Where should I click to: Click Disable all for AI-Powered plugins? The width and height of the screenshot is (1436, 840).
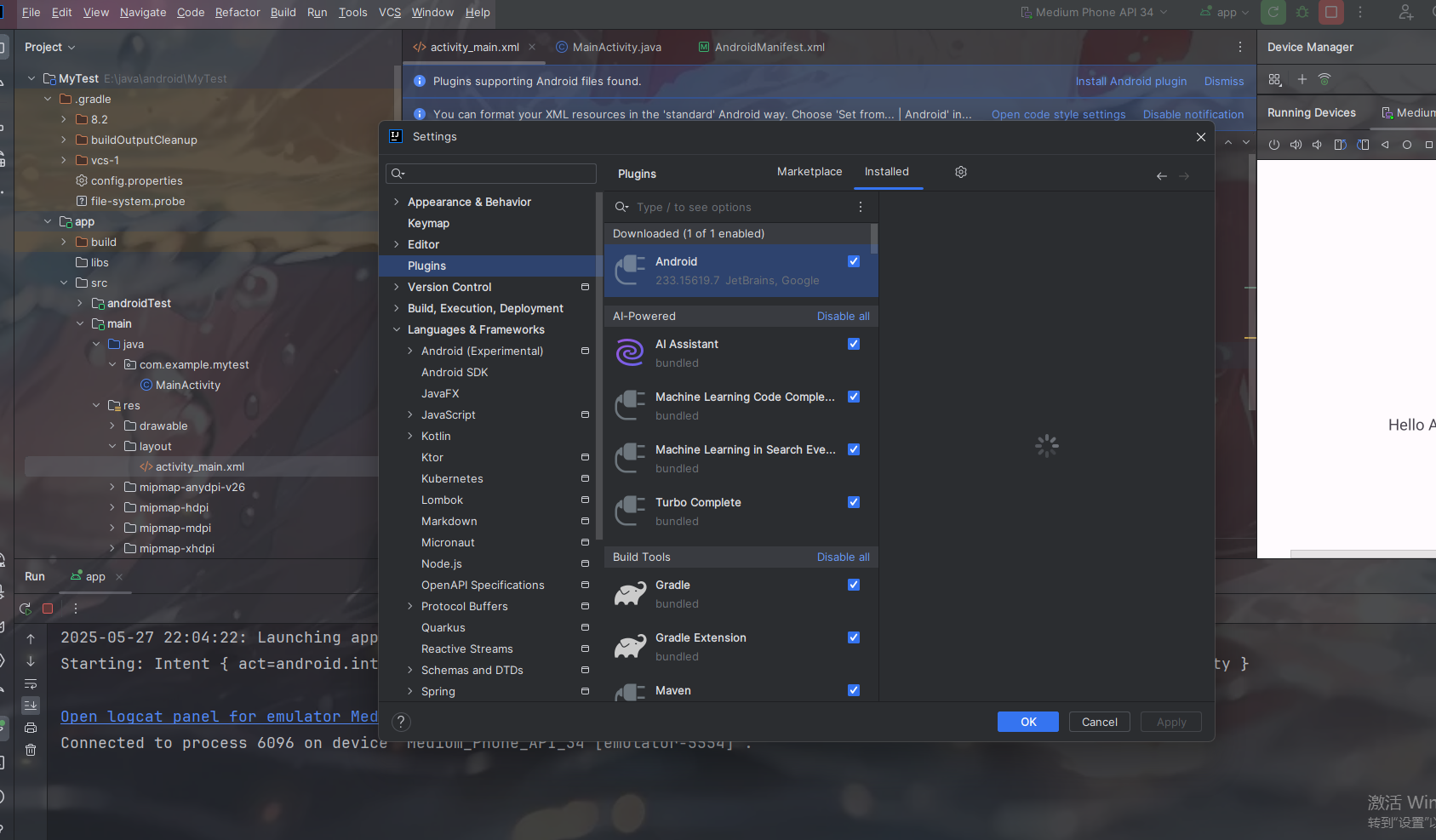(844, 316)
